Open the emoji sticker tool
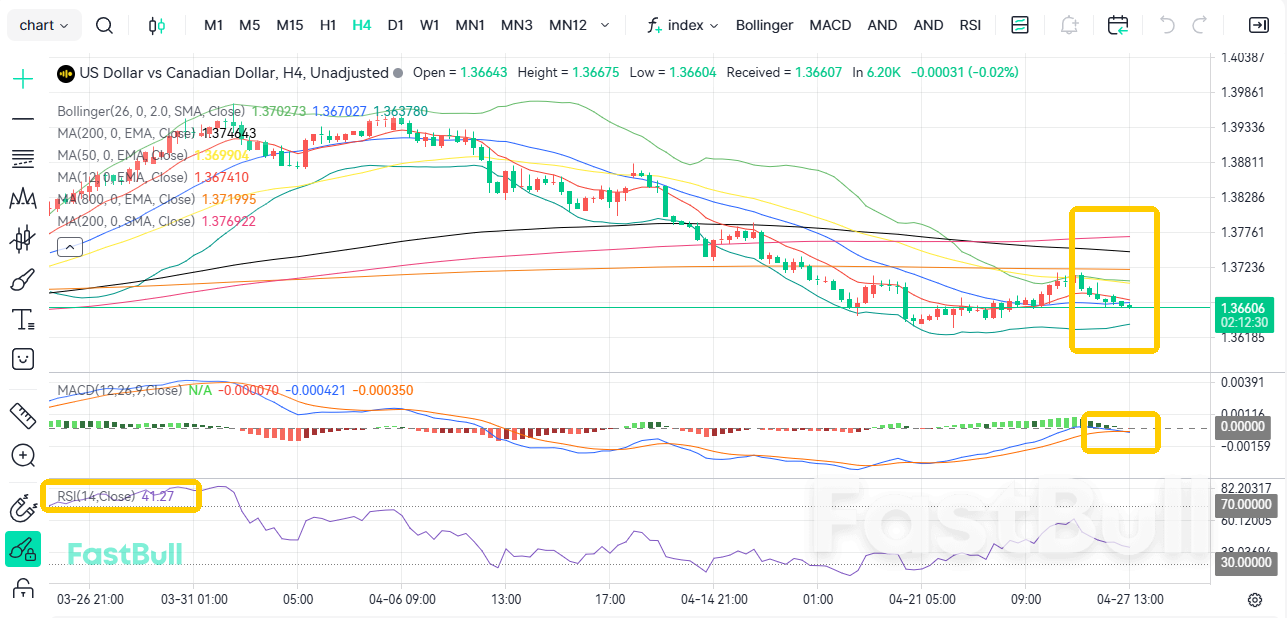 pos(21,358)
